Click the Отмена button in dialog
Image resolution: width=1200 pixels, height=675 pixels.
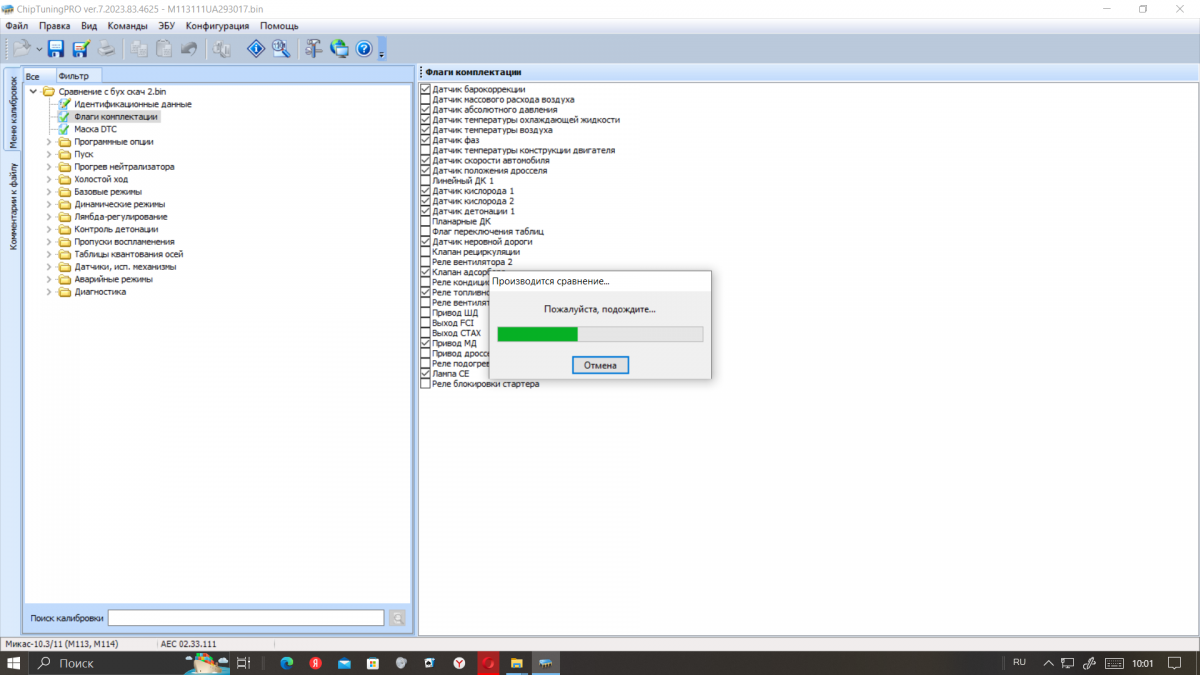pyautogui.click(x=601, y=365)
